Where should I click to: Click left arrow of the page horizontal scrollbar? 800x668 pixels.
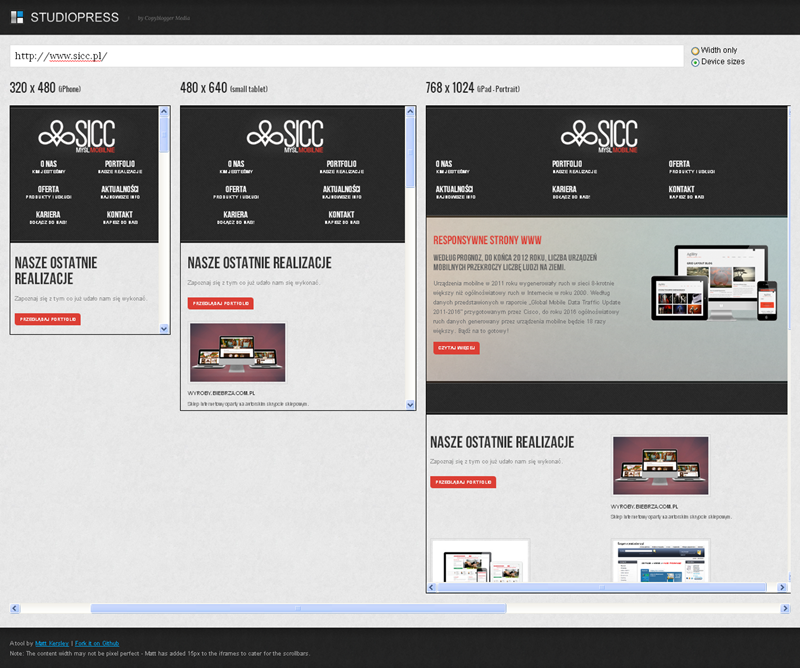(15, 608)
